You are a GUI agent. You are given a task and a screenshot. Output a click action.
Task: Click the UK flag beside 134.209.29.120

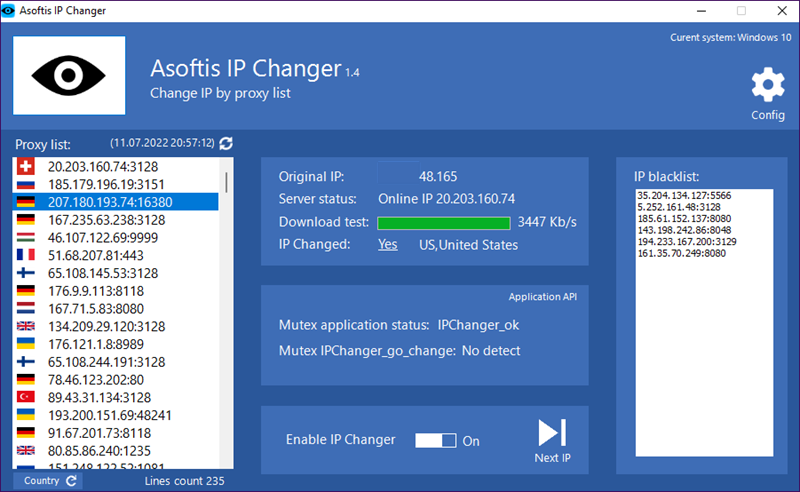click(x=26, y=326)
